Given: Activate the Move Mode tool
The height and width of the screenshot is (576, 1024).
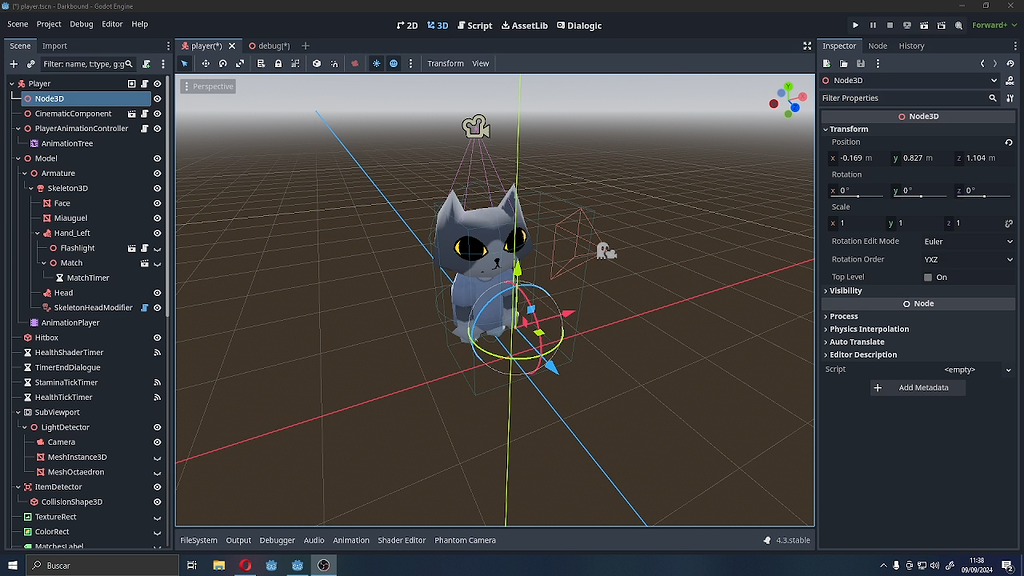Looking at the screenshot, I should (206, 63).
